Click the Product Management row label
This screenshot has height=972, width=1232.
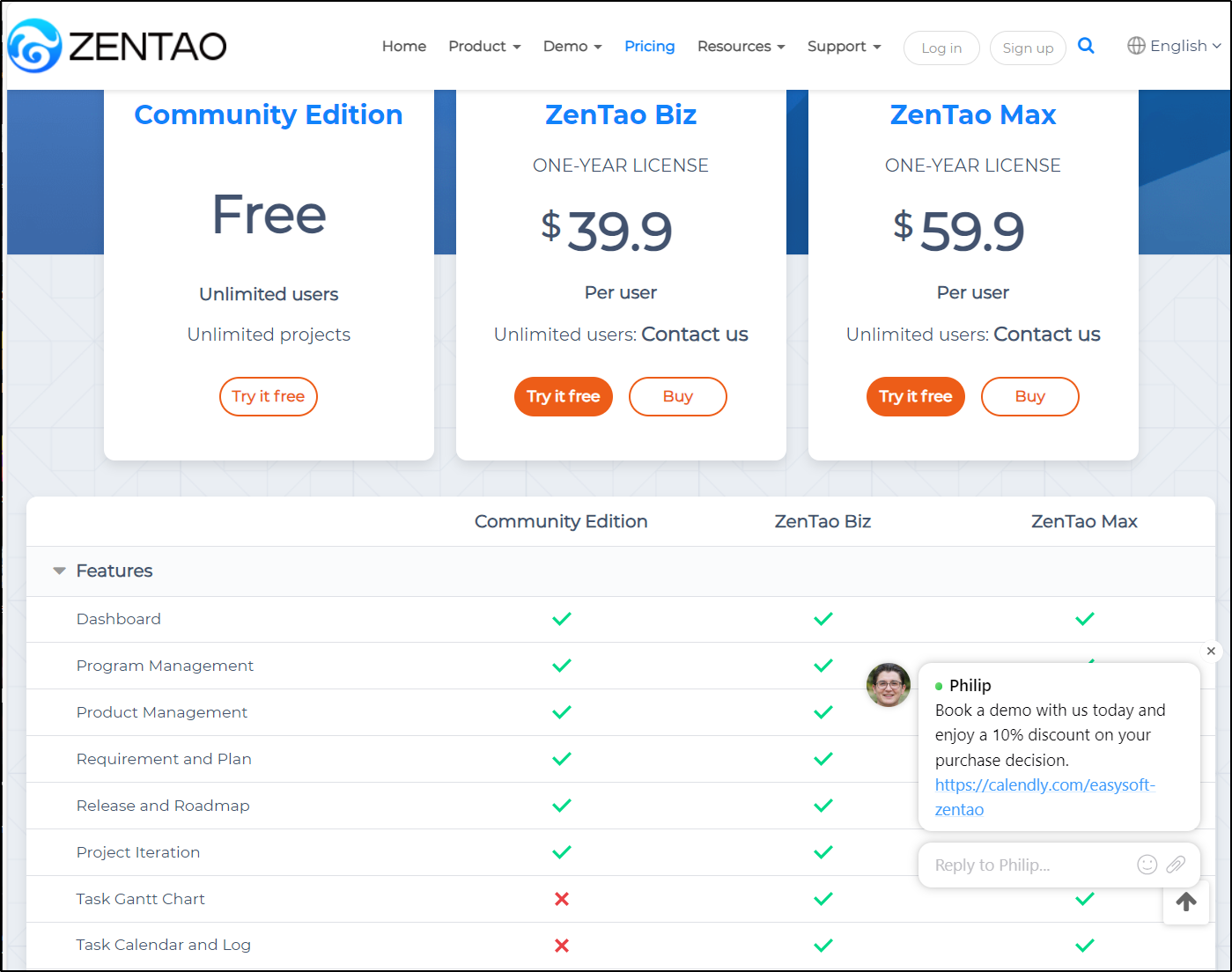pos(162,712)
